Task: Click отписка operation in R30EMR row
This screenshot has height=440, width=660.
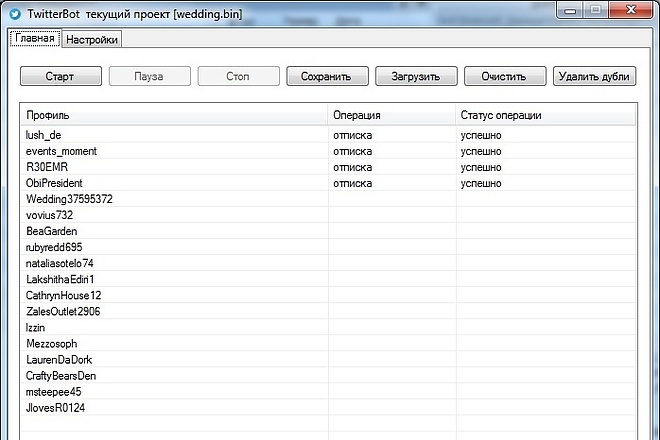Action: pos(353,168)
